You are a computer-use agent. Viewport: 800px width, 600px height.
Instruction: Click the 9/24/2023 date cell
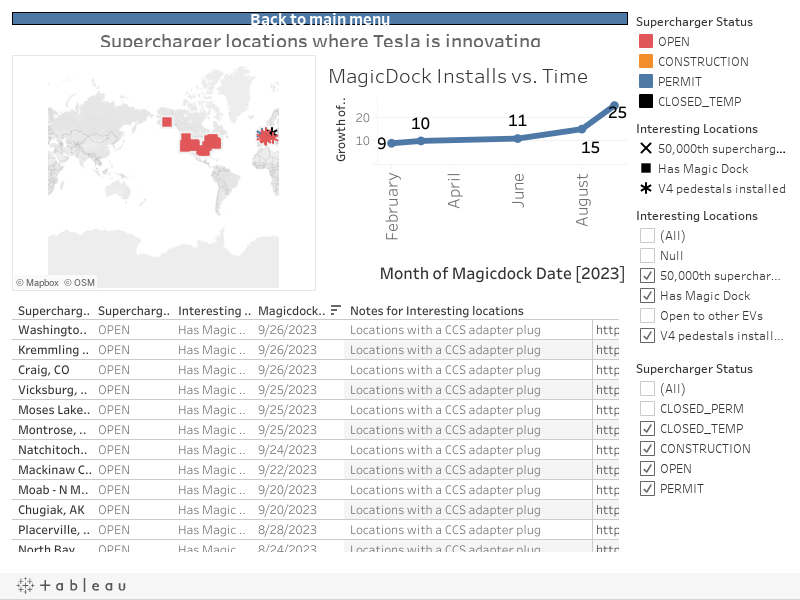[x=287, y=449]
